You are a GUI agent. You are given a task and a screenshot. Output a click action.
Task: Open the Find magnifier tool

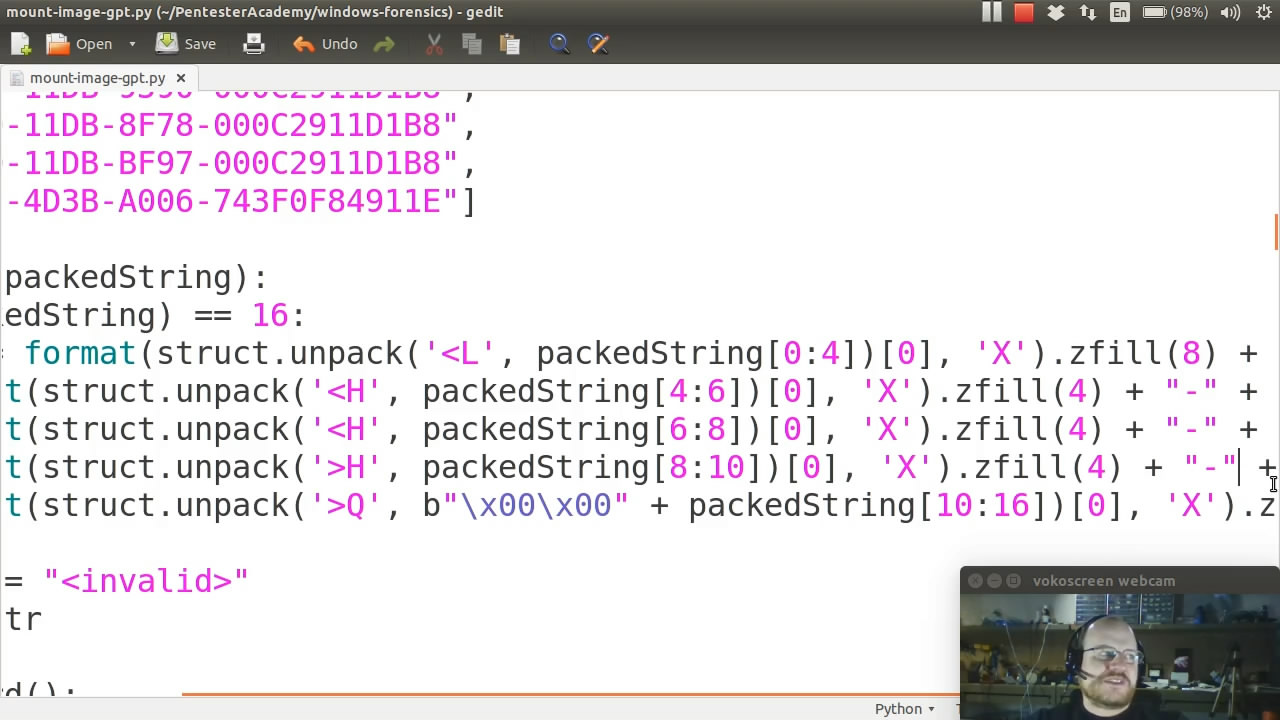[x=559, y=44]
